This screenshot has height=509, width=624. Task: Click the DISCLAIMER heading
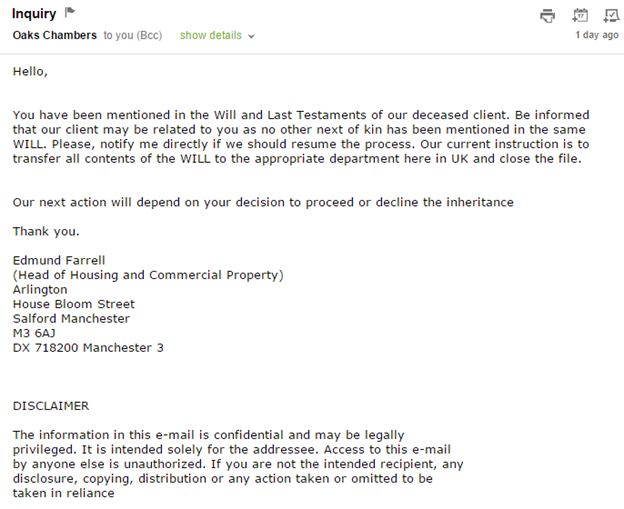(51, 406)
